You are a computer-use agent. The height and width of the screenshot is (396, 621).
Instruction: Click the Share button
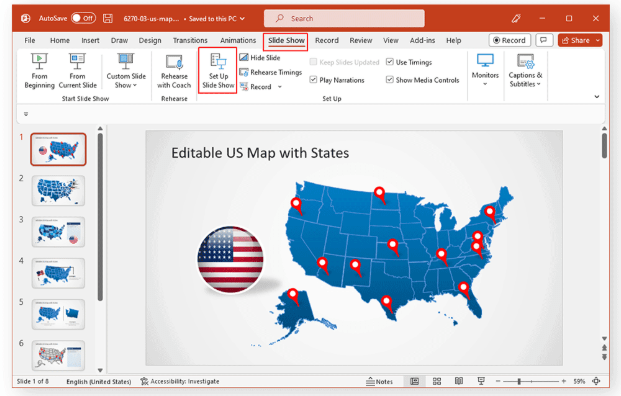[576, 40]
